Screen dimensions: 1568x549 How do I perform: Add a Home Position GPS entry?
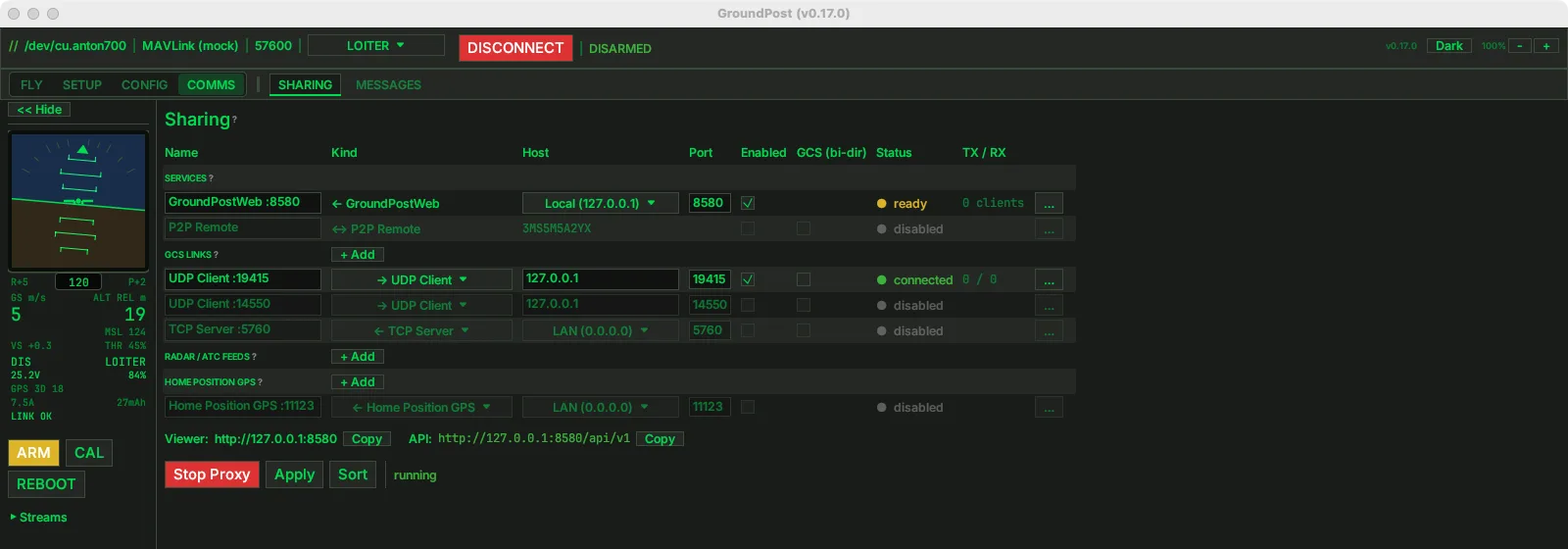(358, 382)
